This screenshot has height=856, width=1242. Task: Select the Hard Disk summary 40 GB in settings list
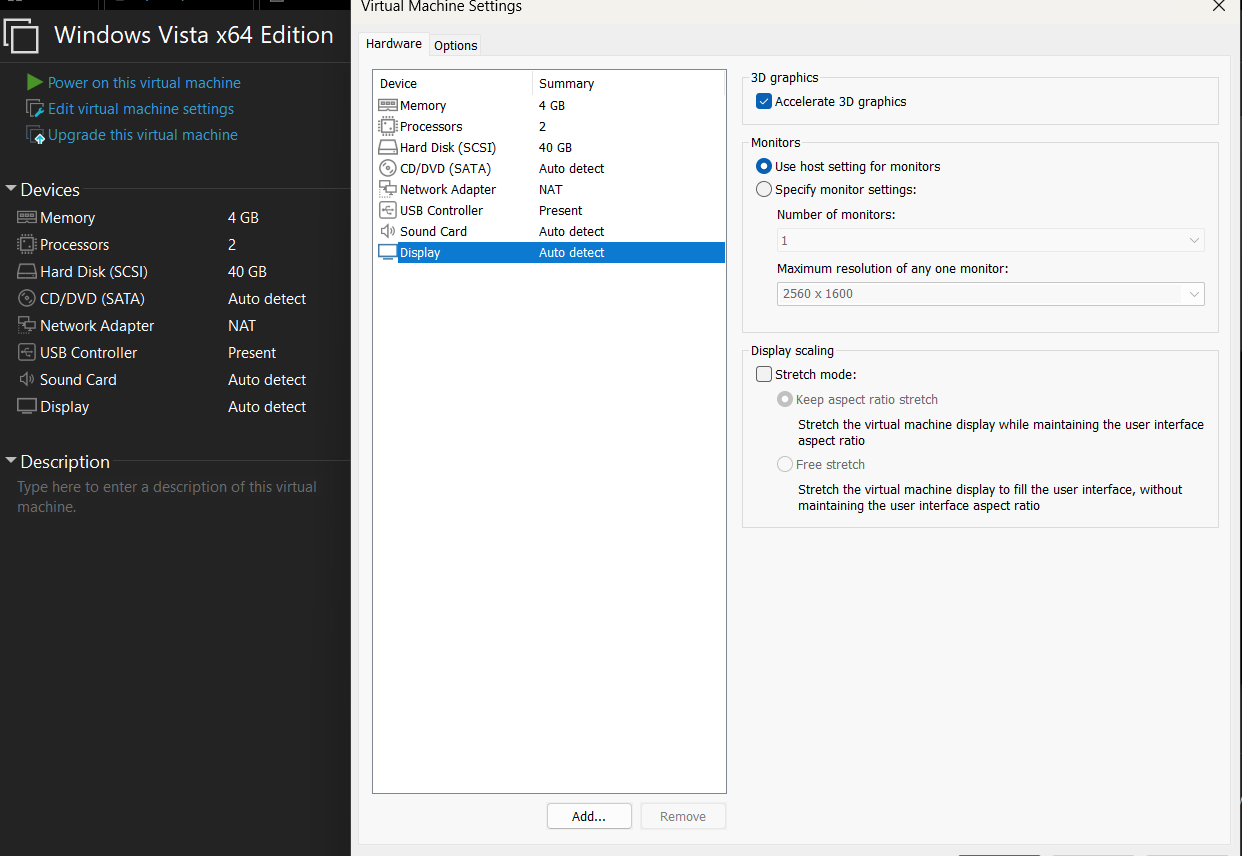coord(556,147)
